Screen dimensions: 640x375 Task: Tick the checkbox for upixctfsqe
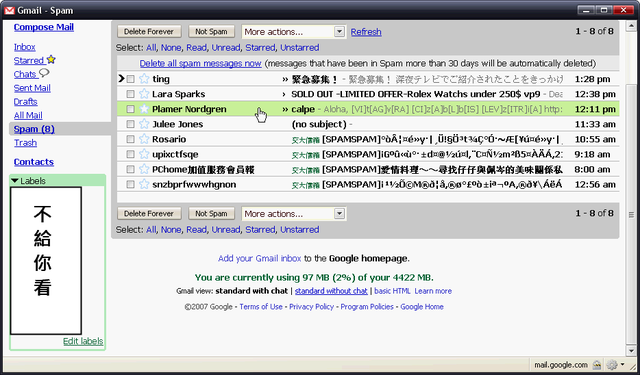pos(130,154)
